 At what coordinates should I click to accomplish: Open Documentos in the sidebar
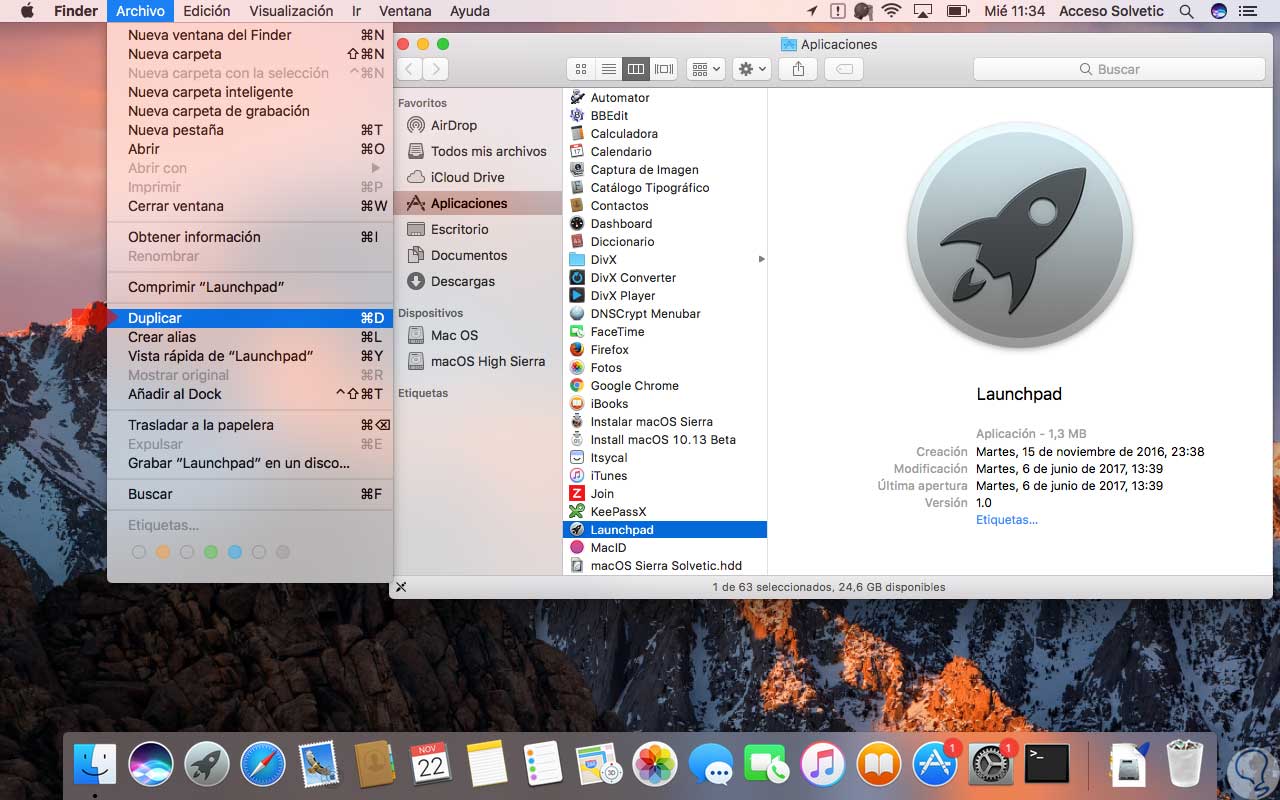coord(478,255)
